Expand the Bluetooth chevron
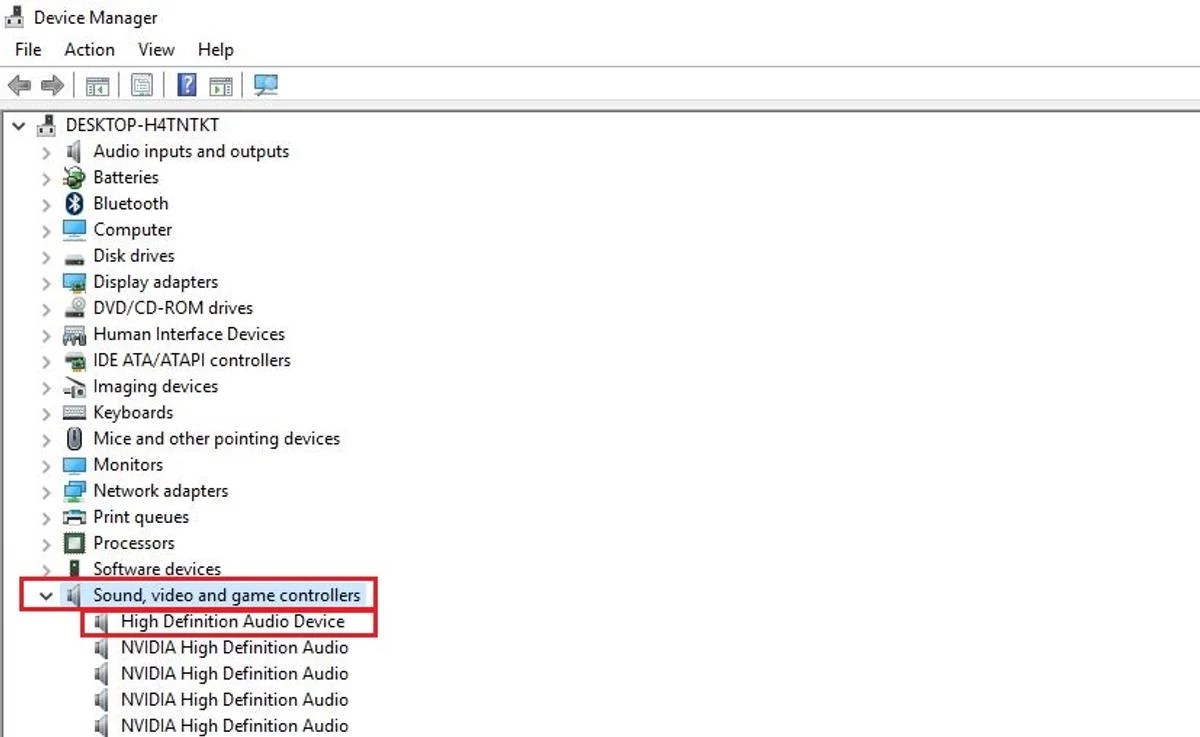 point(46,204)
